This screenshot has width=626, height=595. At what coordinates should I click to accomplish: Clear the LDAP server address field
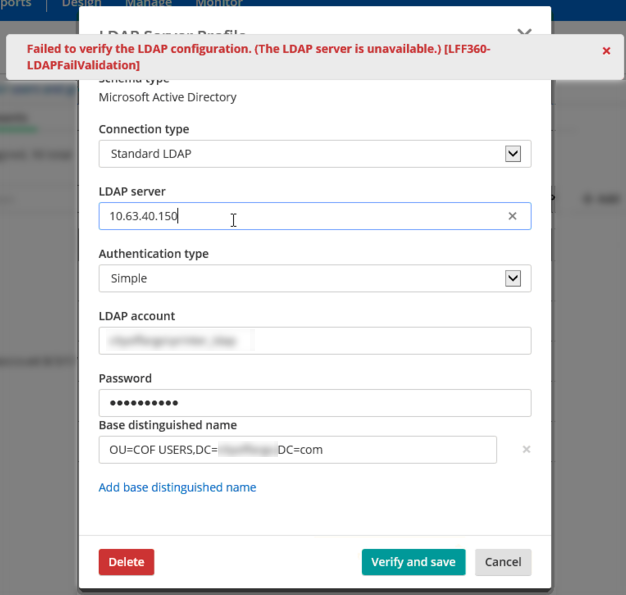[512, 216]
